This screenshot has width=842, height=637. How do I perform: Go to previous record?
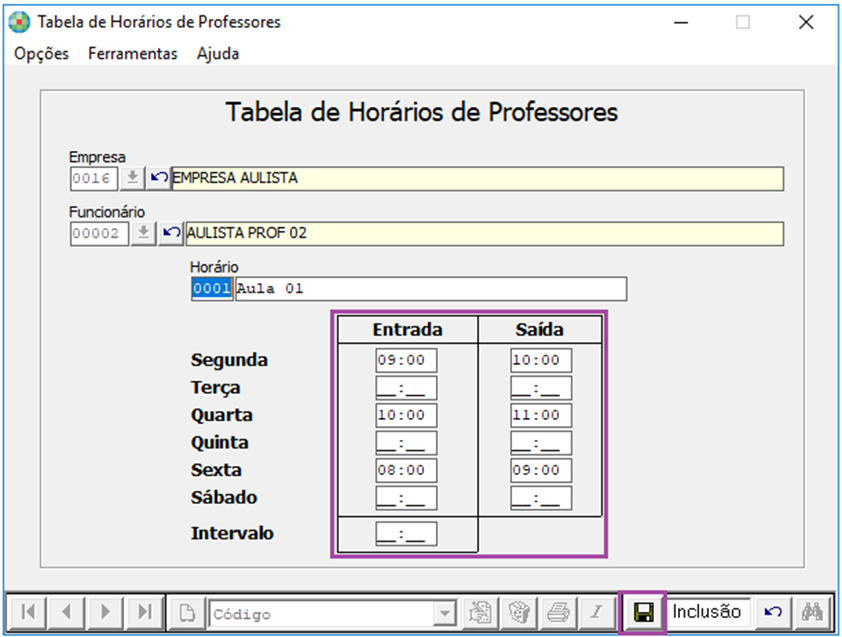click(x=67, y=612)
